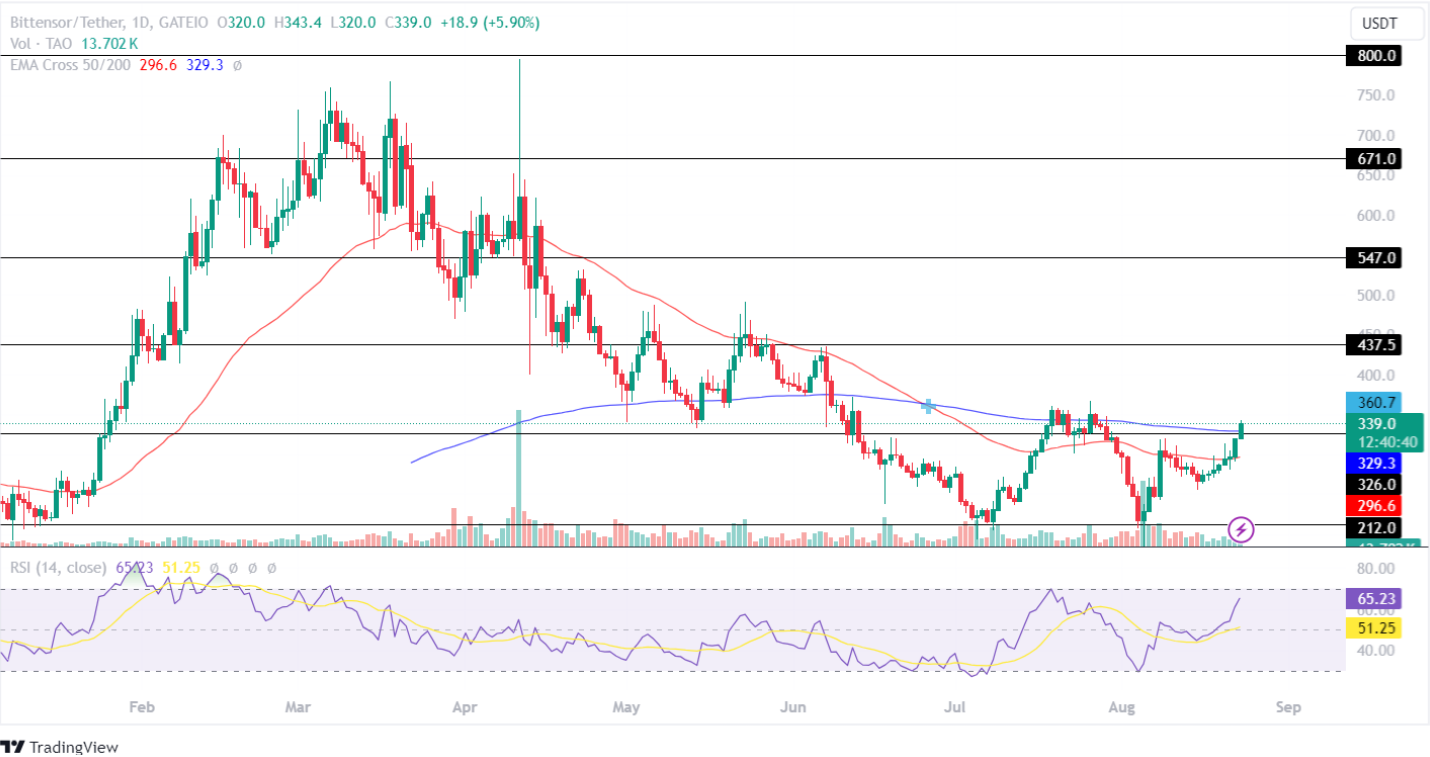The width and height of the screenshot is (1430, 757).
Task: Click the yellow 51.25 RSI axis label
Action: pos(1373,628)
